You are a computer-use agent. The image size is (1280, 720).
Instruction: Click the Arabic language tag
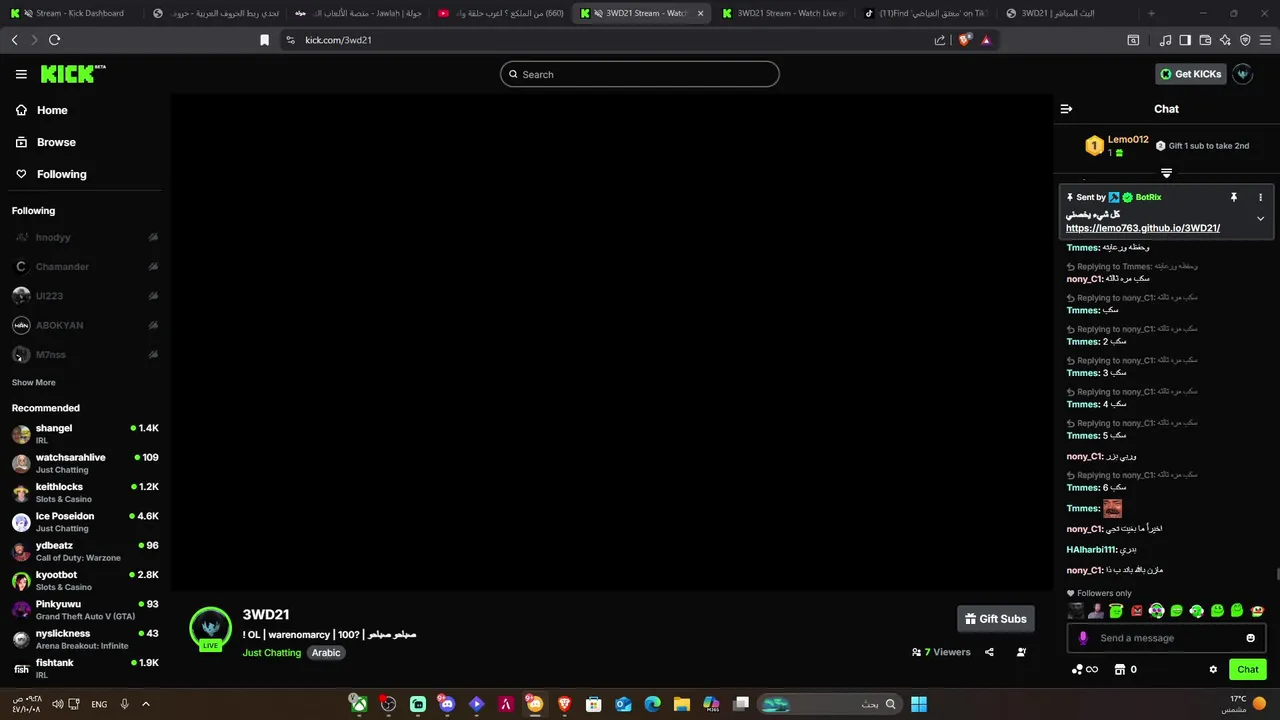tap(326, 653)
